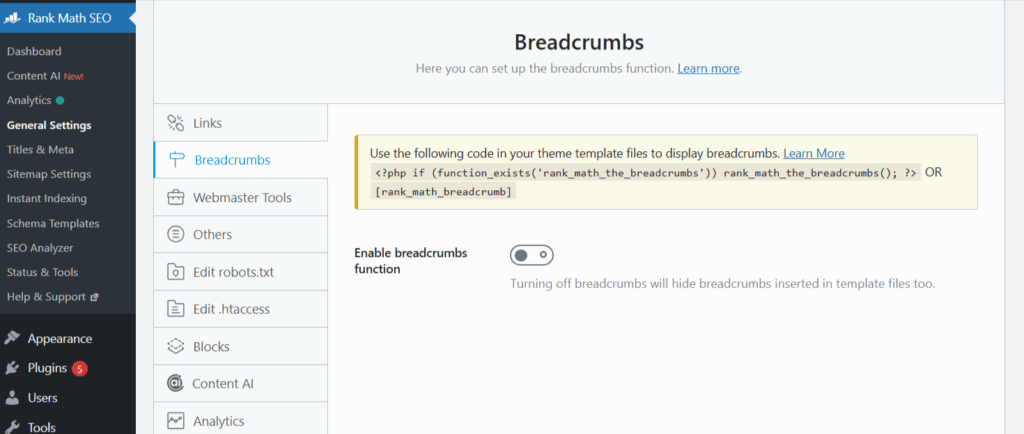Select the Breadcrumbs signpost icon
The image size is (1024, 434).
[176, 160]
